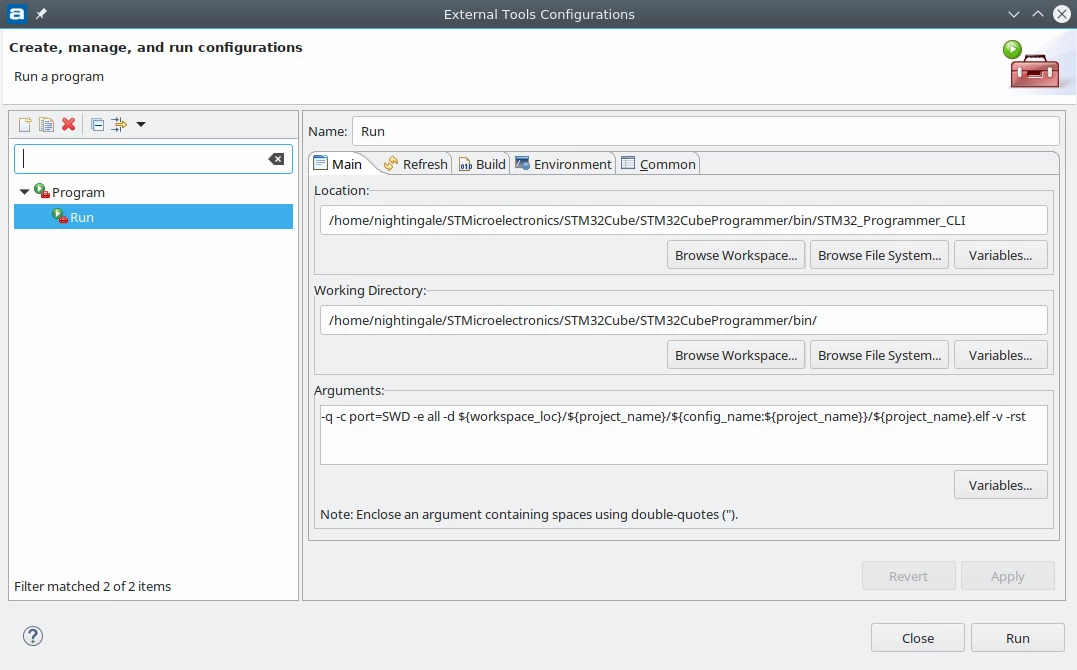Open the window menu application icon
Viewport: 1077px width, 670px height.
click(16, 14)
